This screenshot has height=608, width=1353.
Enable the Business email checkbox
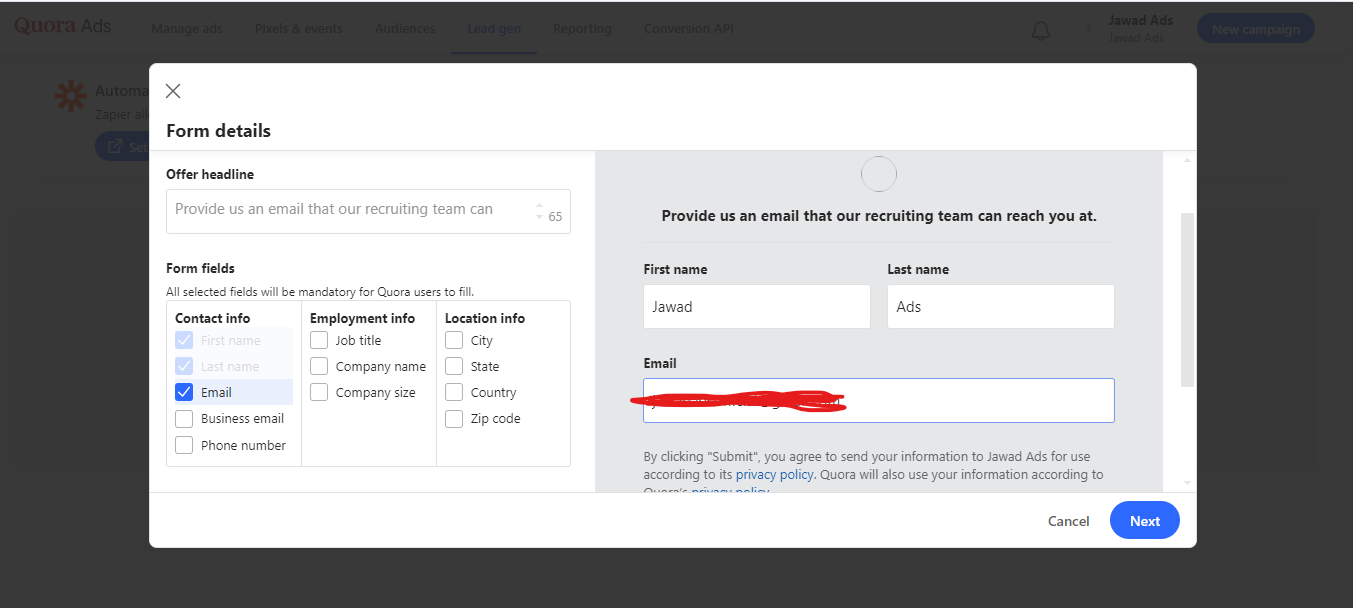point(184,419)
